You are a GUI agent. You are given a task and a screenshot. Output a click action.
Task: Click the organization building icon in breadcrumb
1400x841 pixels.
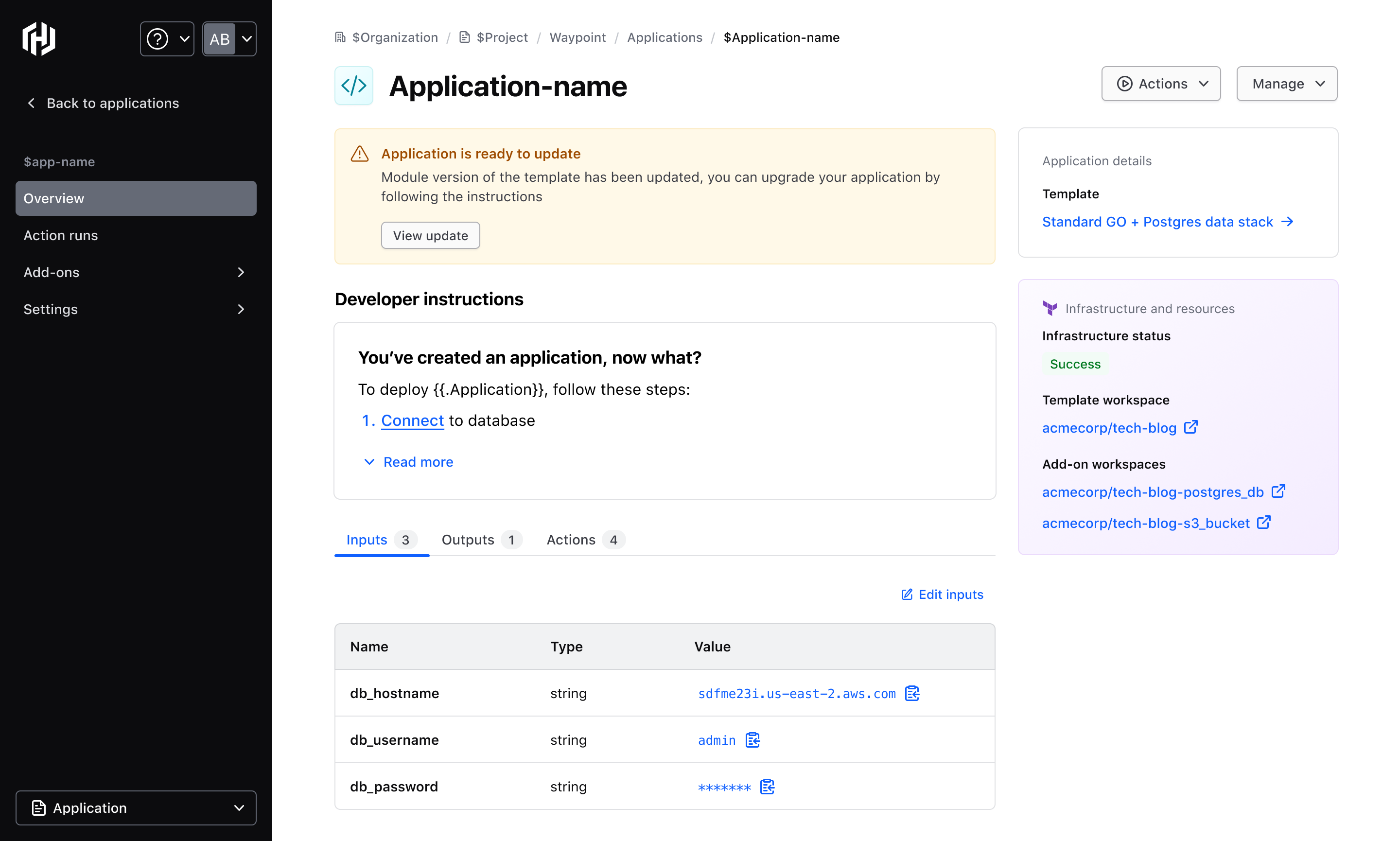point(340,37)
